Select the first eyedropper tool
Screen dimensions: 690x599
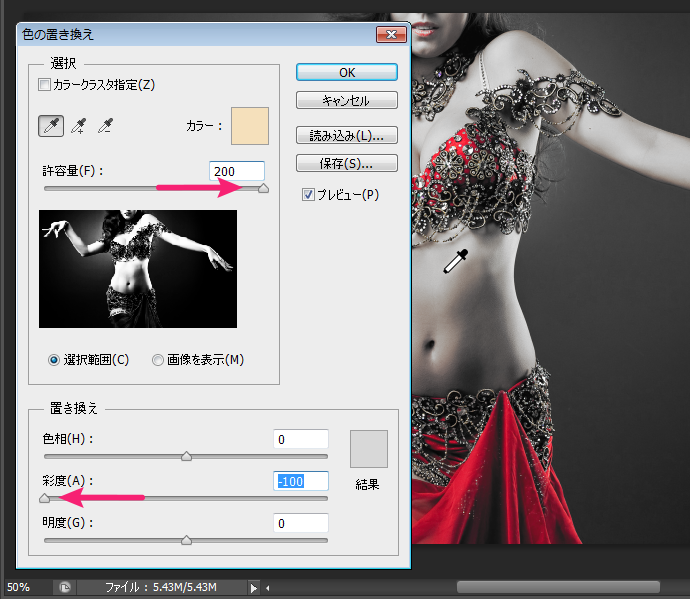click(x=49, y=126)
